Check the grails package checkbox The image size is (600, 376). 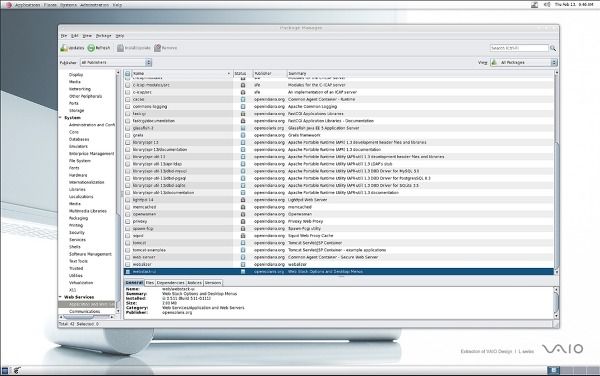[x=128, y=135]
